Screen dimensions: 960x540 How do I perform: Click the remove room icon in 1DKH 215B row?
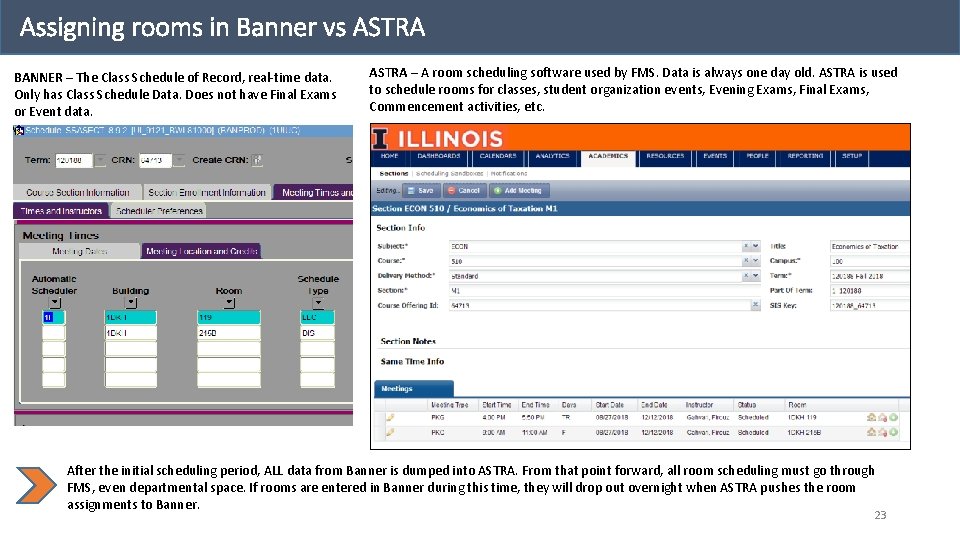(x=882, y=432)
